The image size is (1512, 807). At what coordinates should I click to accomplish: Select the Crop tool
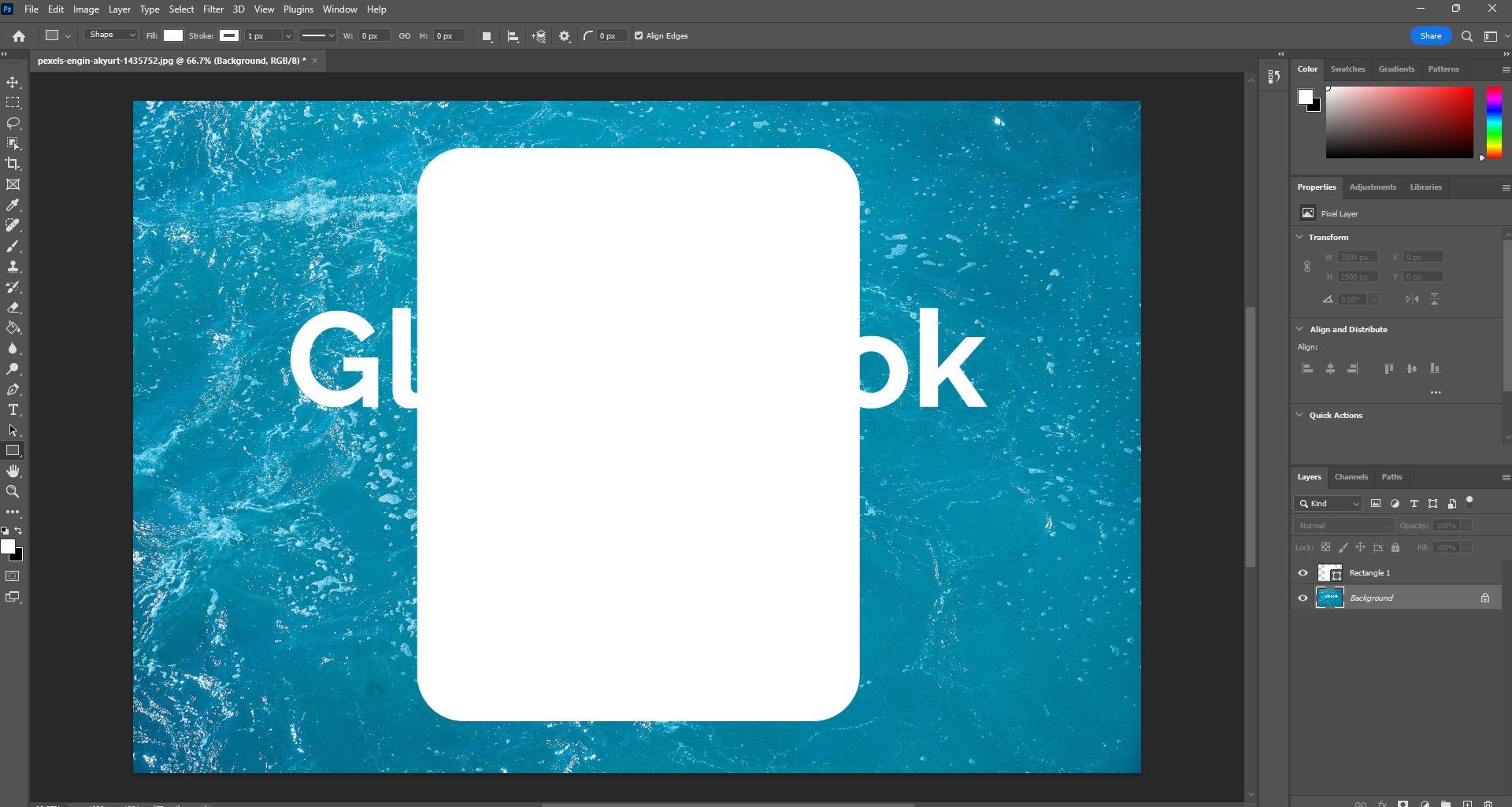click(x=13, y=164)
